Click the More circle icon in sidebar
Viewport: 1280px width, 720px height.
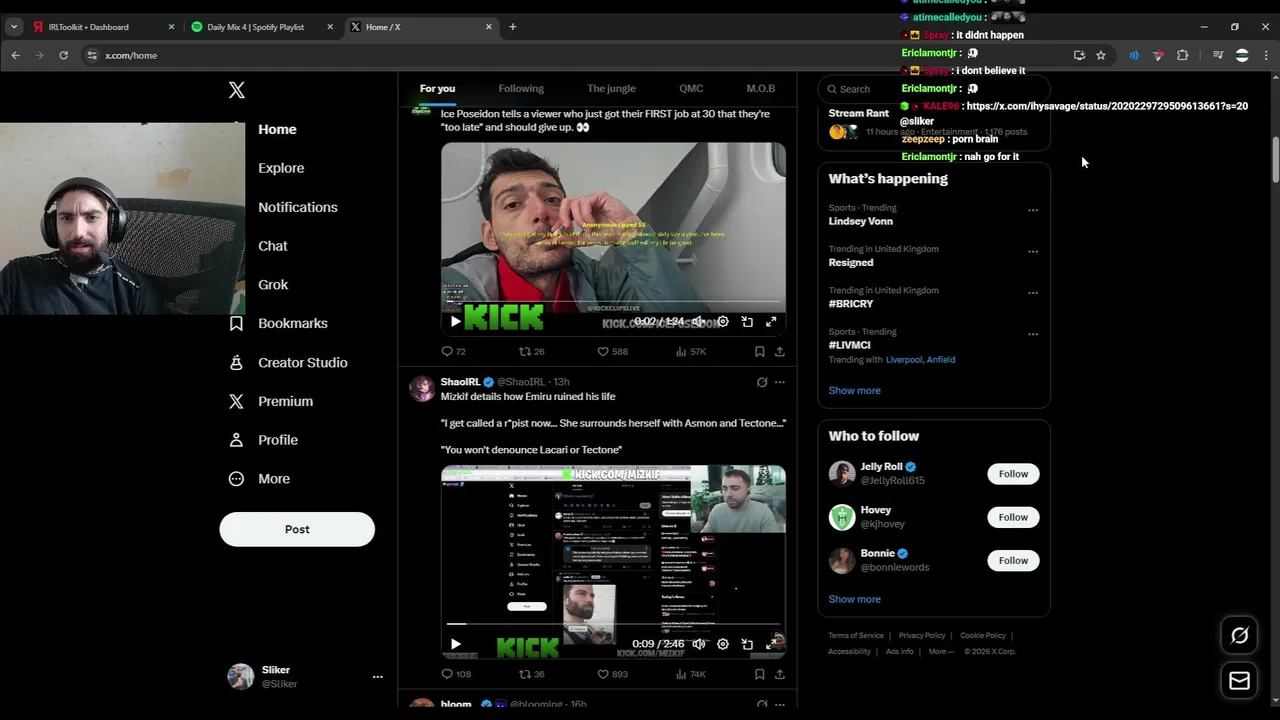(x=236, y=479)
